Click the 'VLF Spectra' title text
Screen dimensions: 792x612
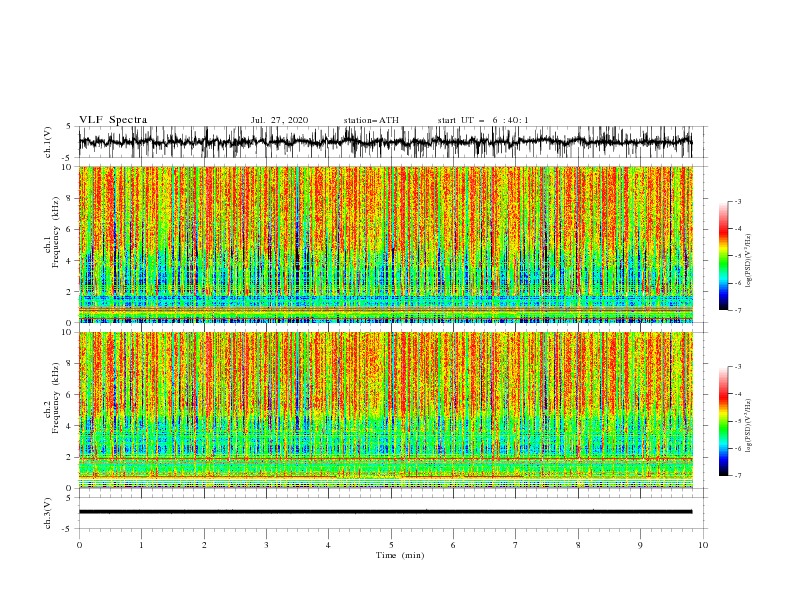pyautogui.click(x=113, y=120)
